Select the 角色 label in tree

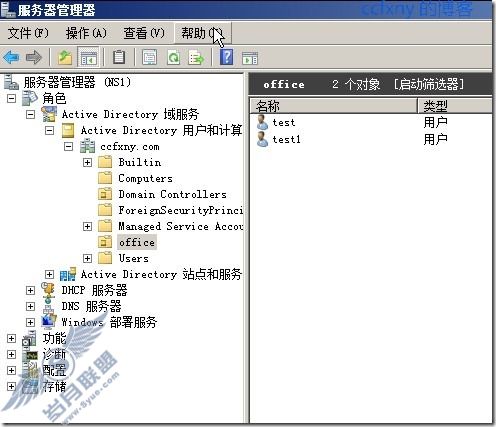coord(54,98)
